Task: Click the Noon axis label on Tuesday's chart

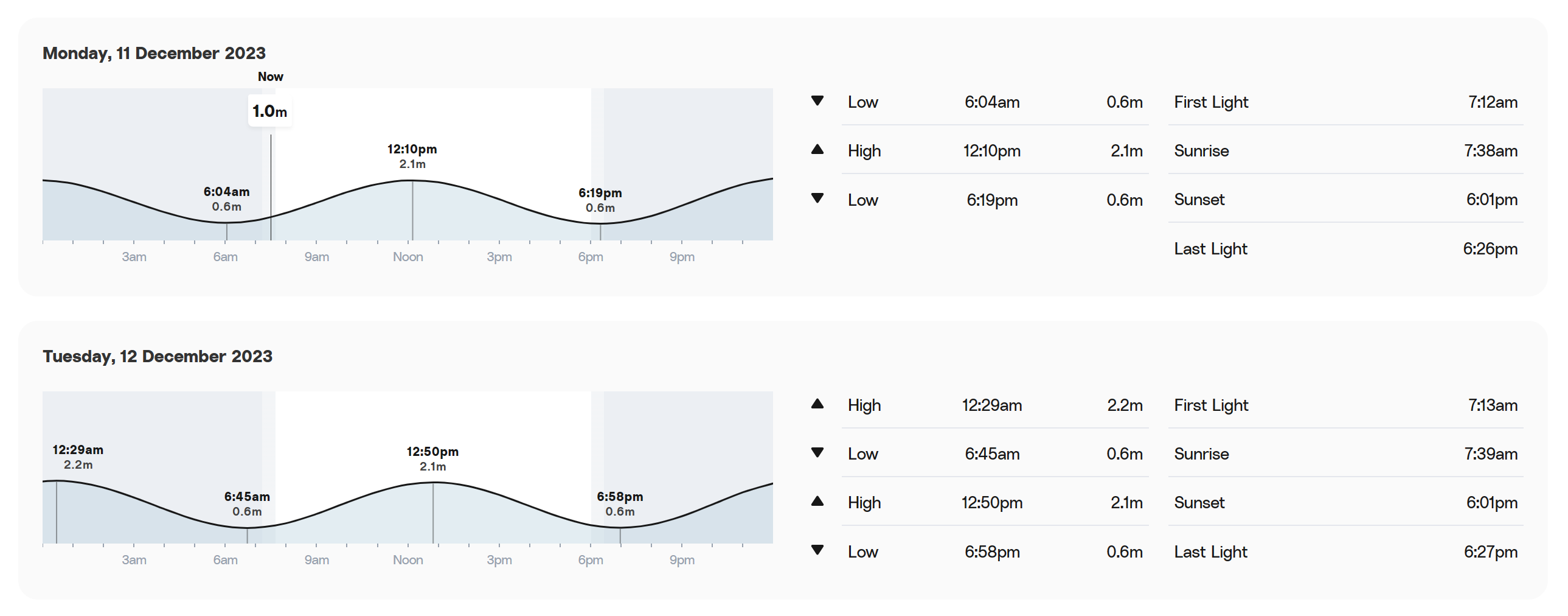Action: click(408, 560)
